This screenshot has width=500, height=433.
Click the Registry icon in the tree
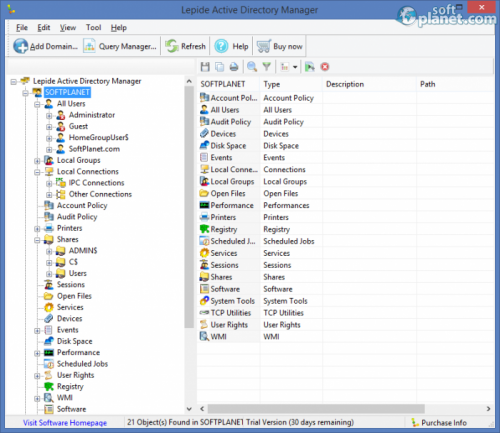click(x=49, y=386)
